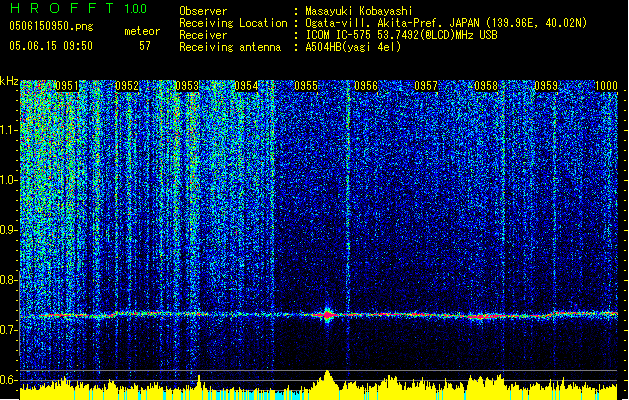The height and width of the screenshot is (400, 629).
Task: Click the 0.8 frequency axis label
Action: 9,280
